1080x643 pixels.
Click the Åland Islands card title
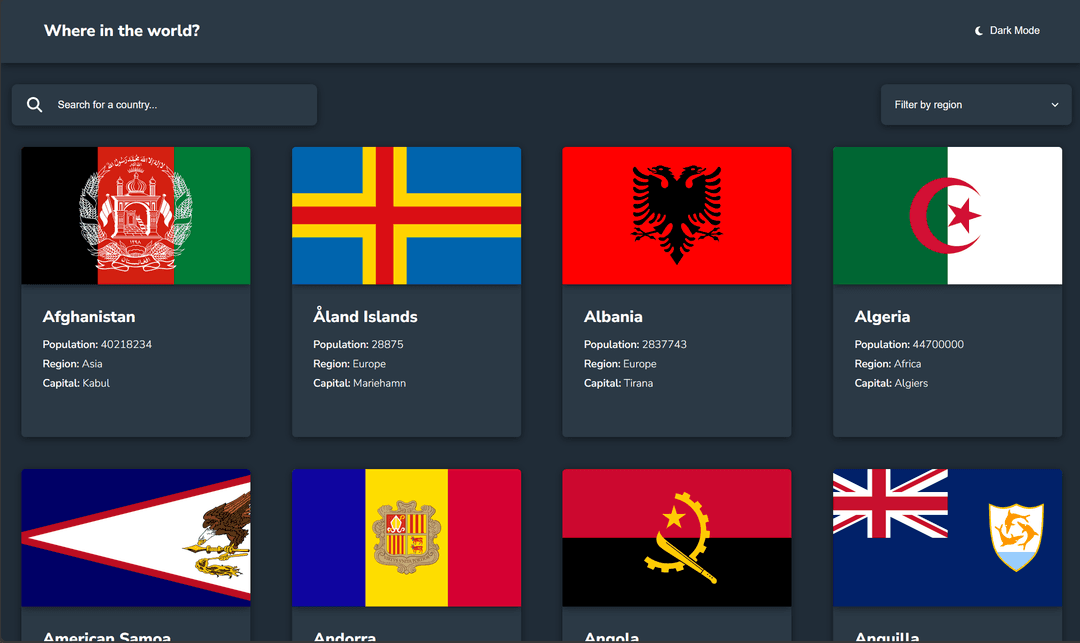(x=365, y=317)
